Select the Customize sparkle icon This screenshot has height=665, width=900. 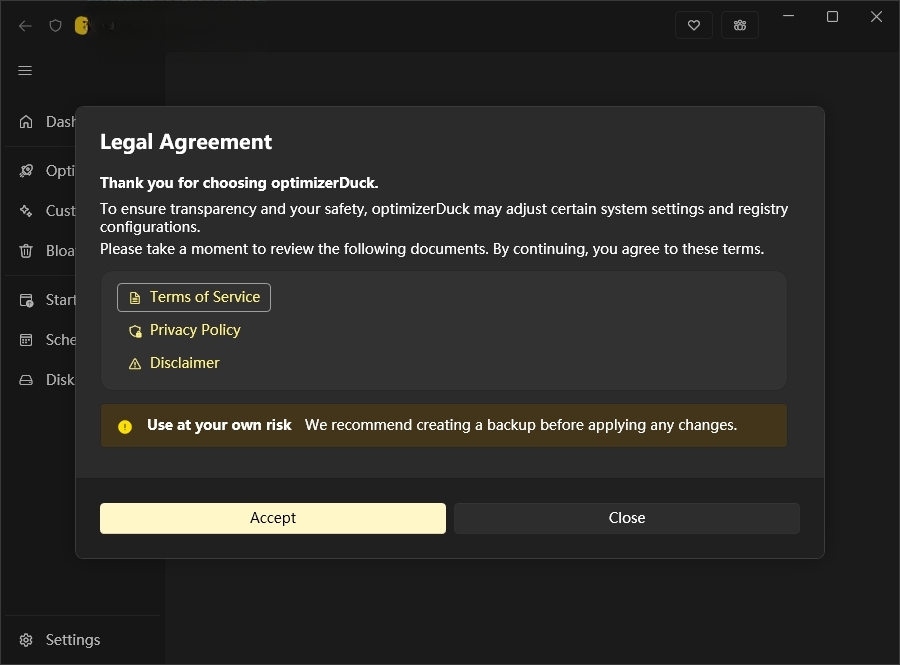point(26,211)
